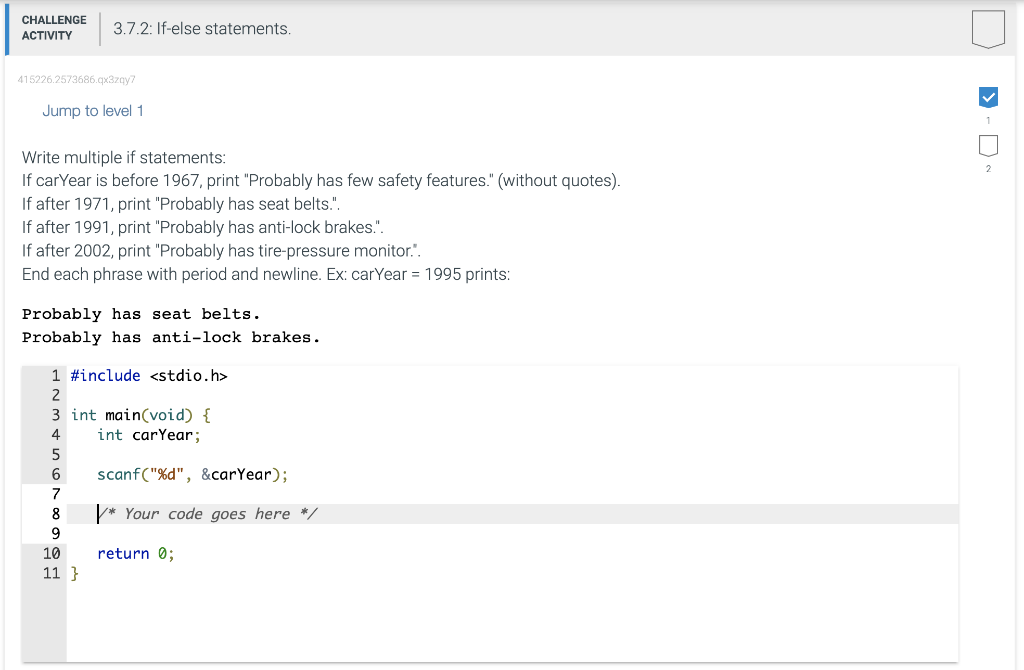Click the Jump to level 1 link

point(93,111)
